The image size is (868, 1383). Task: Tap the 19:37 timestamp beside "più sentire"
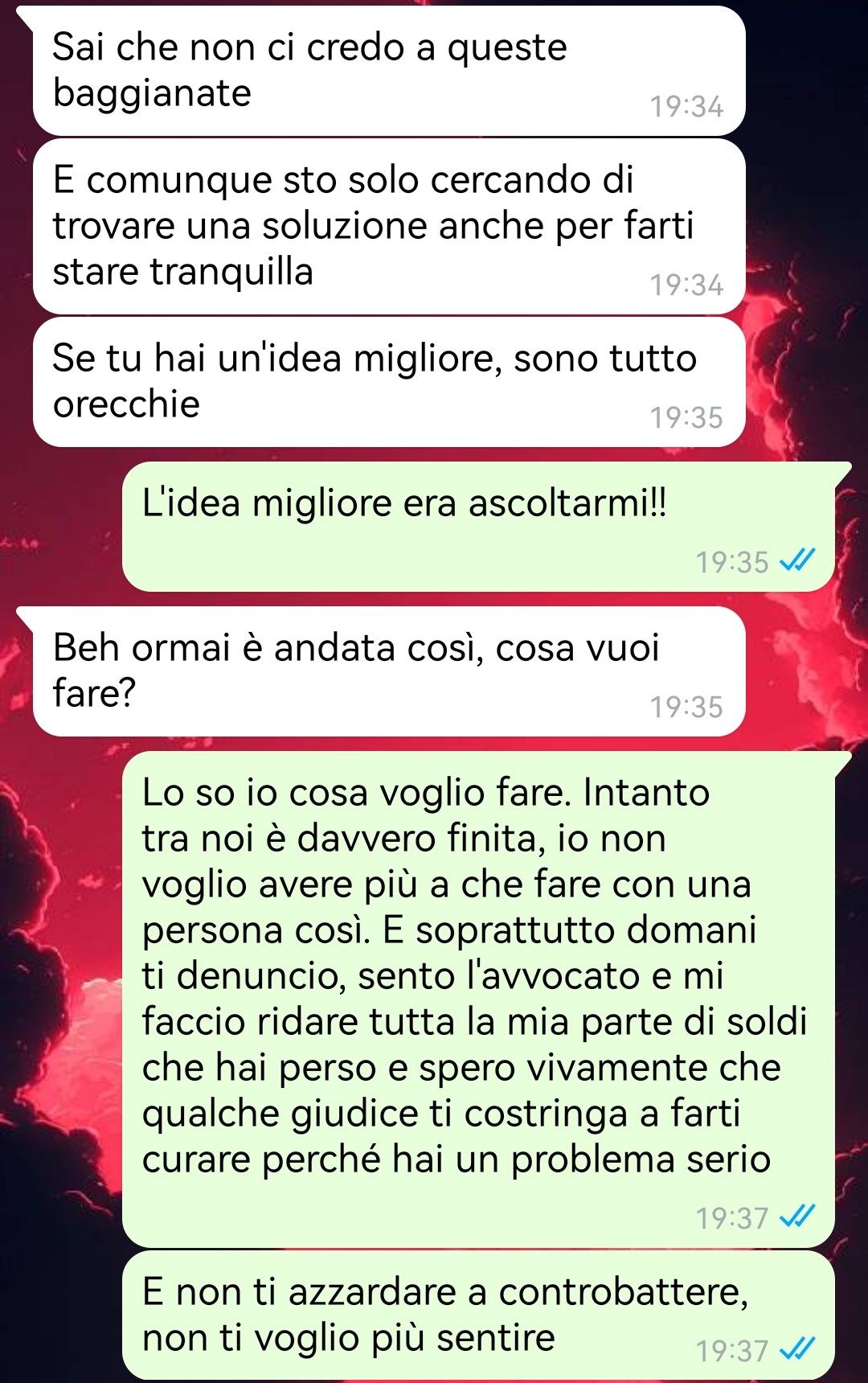[732, 1351]
